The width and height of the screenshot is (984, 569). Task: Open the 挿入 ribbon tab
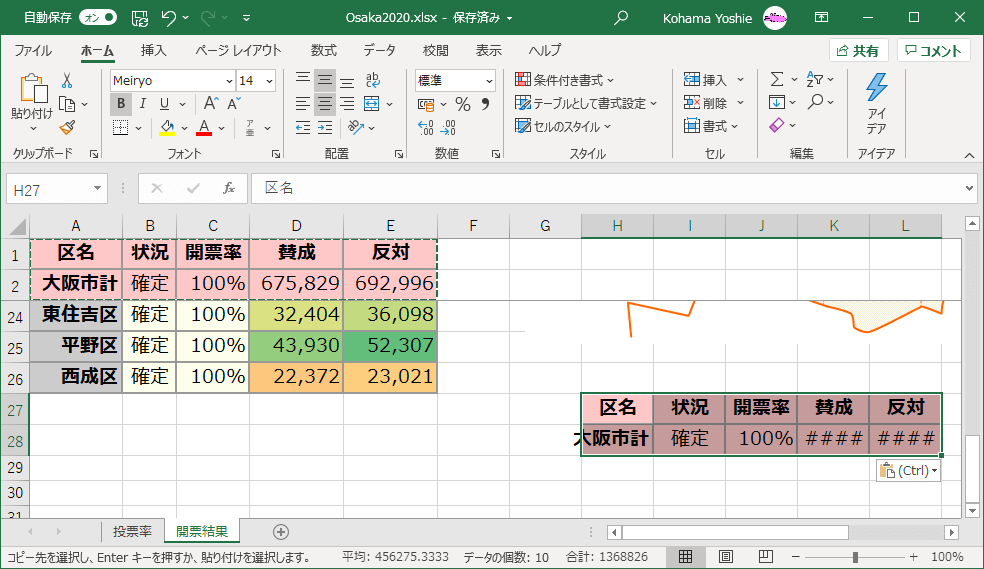[x=154, y=51]
